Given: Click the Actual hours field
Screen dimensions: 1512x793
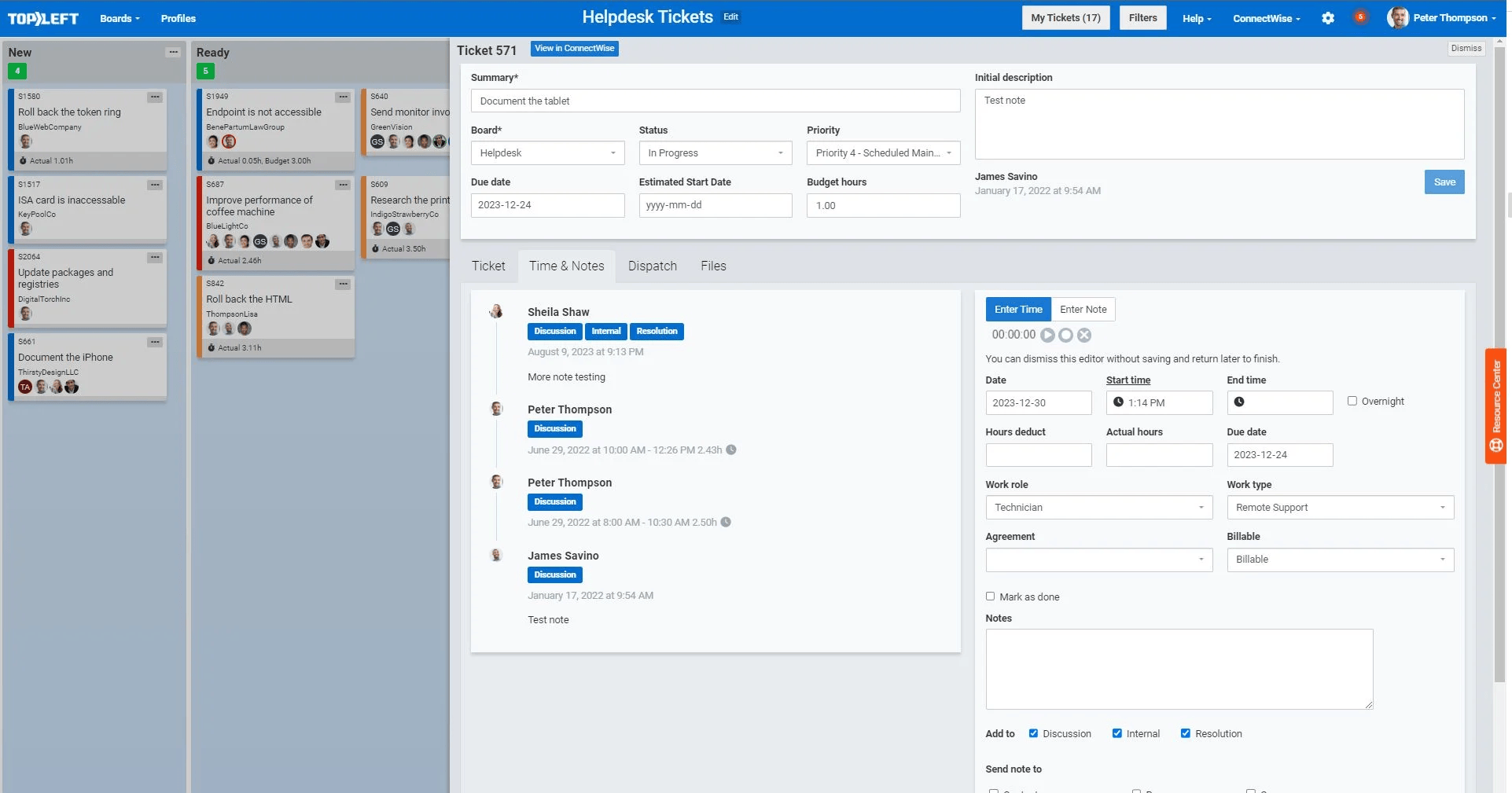Looking at the screenshot, I should coord(1159,455).
